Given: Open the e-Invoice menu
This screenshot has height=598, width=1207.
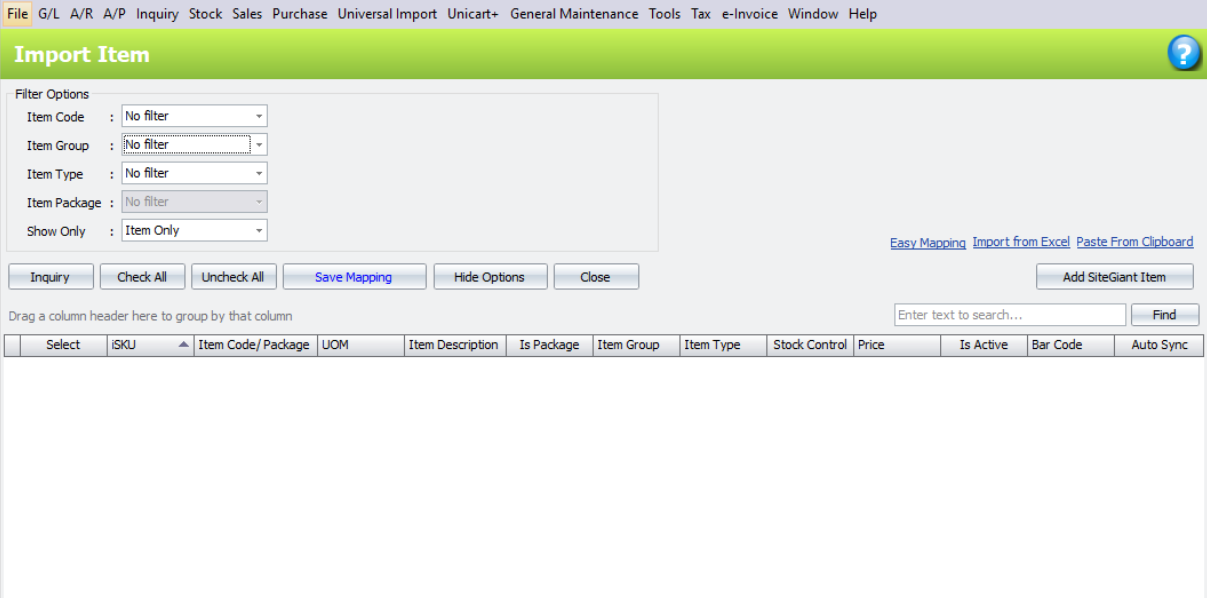Looking at the screenshot, I should coord(750,14).
